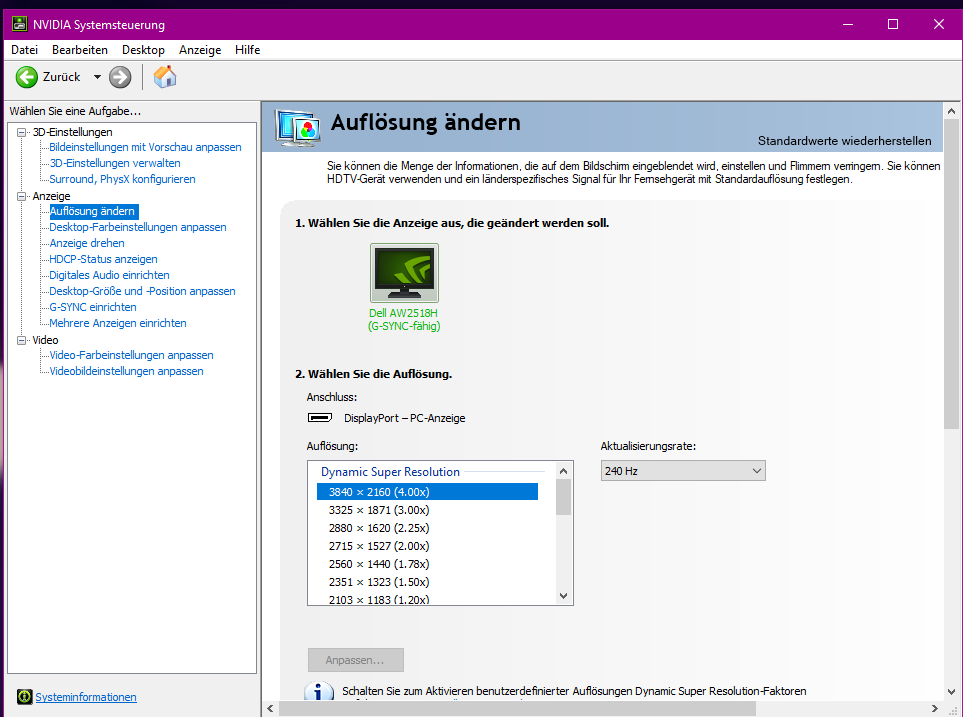
Task: Click resolution list scroll down arrow
Action: click(x=564, y=596)
